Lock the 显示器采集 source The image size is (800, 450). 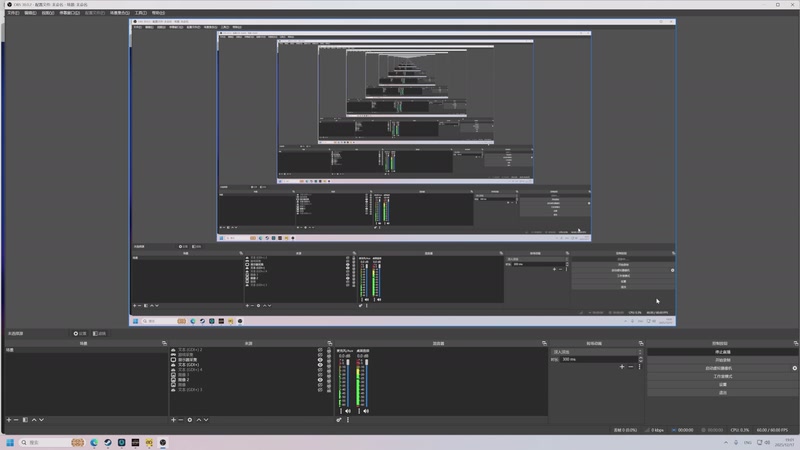tap(329, 360)
